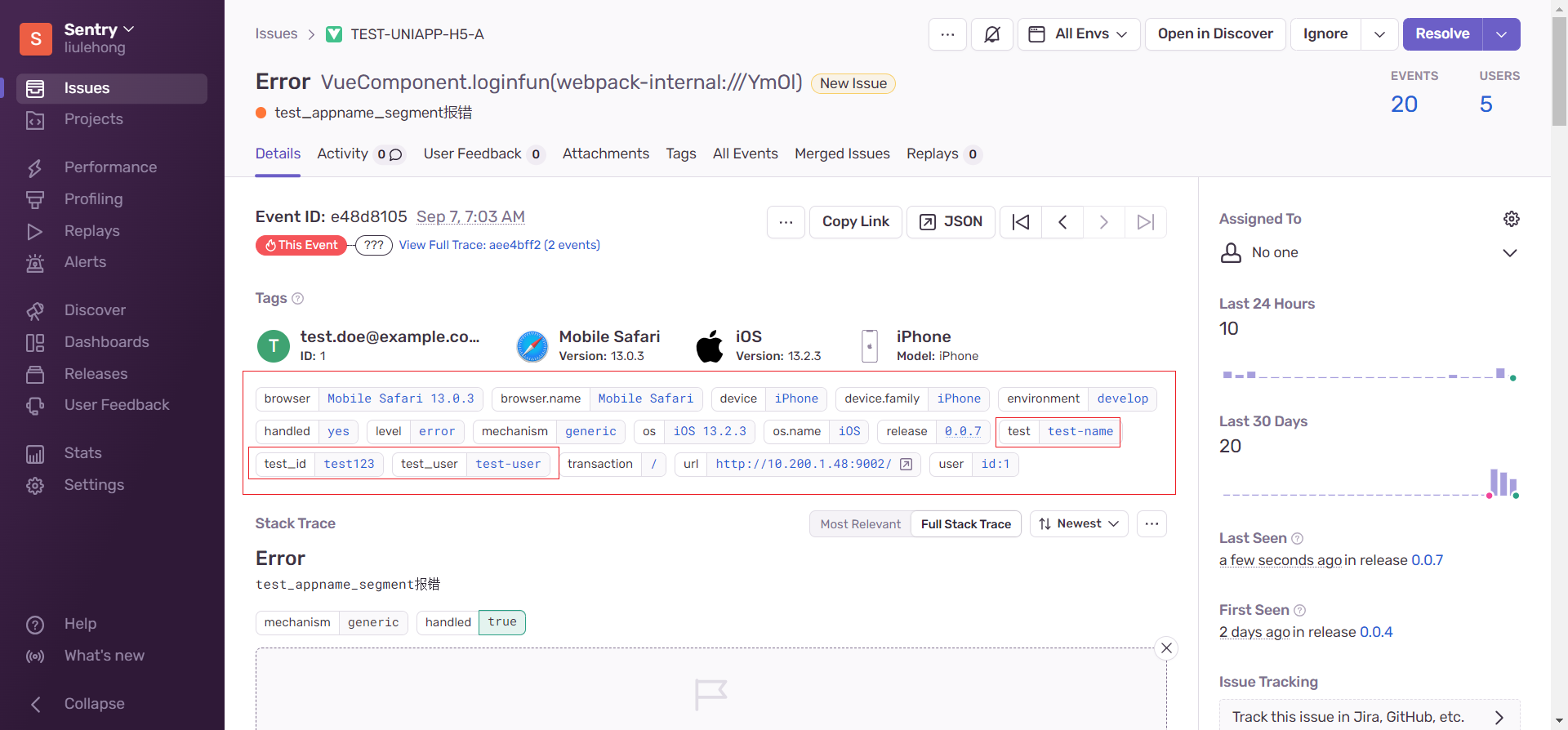Click Open in Discover
The image size is (1568, 730).
click(1215, 34)
